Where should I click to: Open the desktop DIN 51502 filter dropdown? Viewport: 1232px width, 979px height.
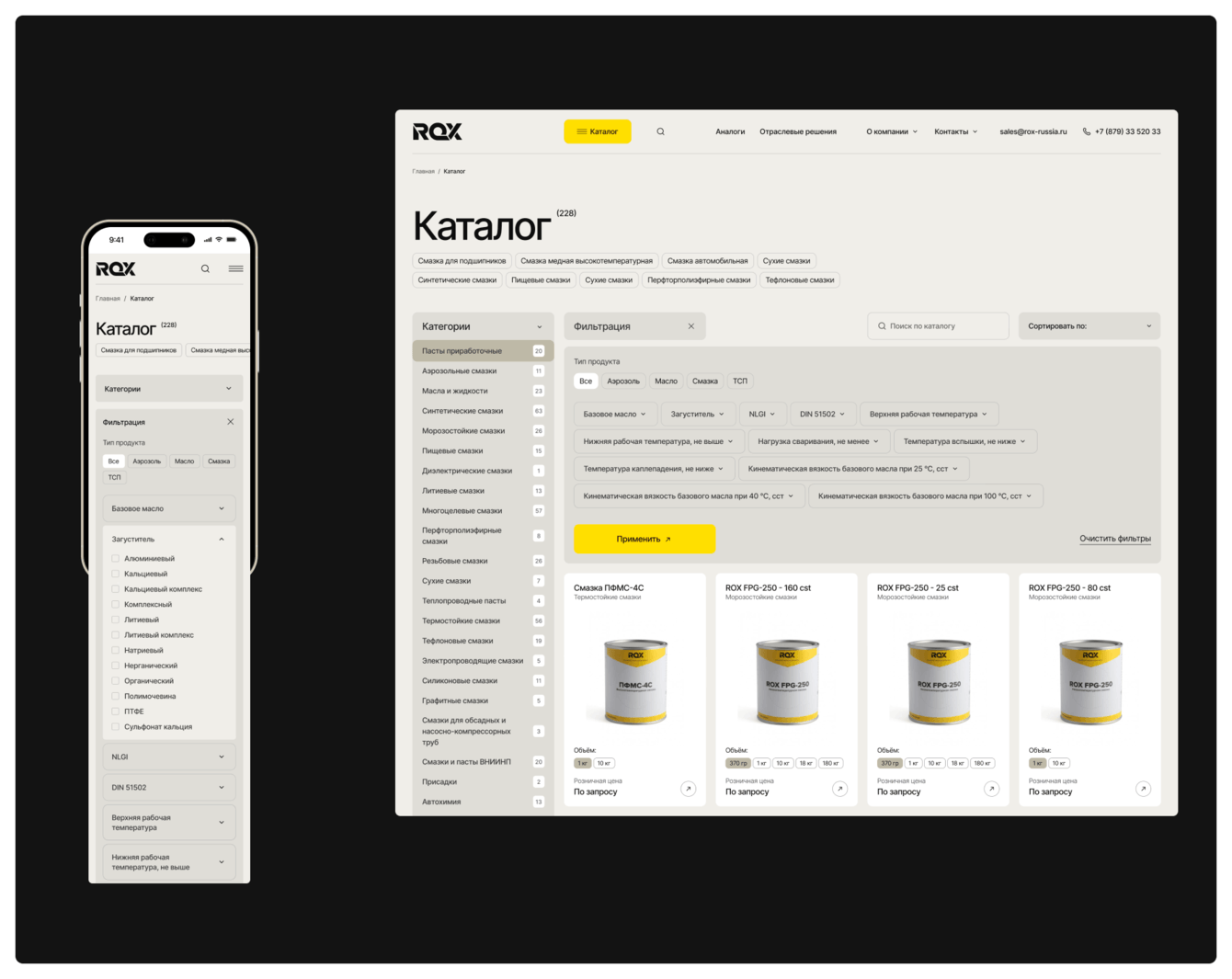click(x=822, y=414)
